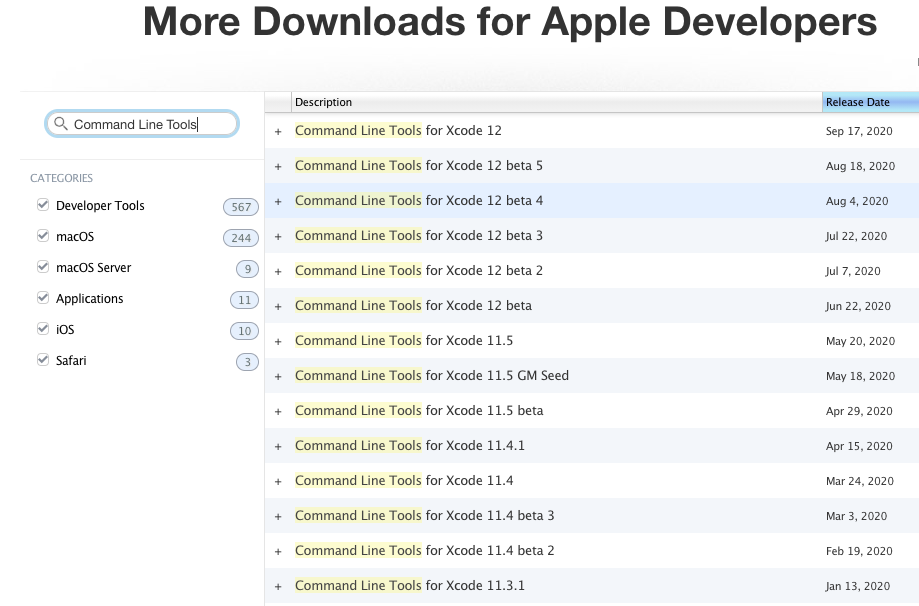
Task: Click the Mar 3, 2020 release date
Action: tap(856, 516)
